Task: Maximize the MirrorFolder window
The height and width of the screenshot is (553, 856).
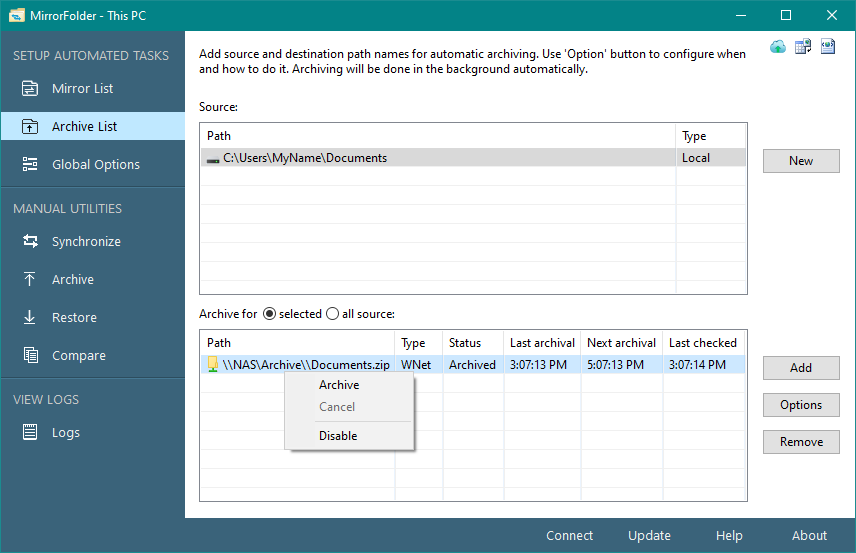Action: coord(786,15)
